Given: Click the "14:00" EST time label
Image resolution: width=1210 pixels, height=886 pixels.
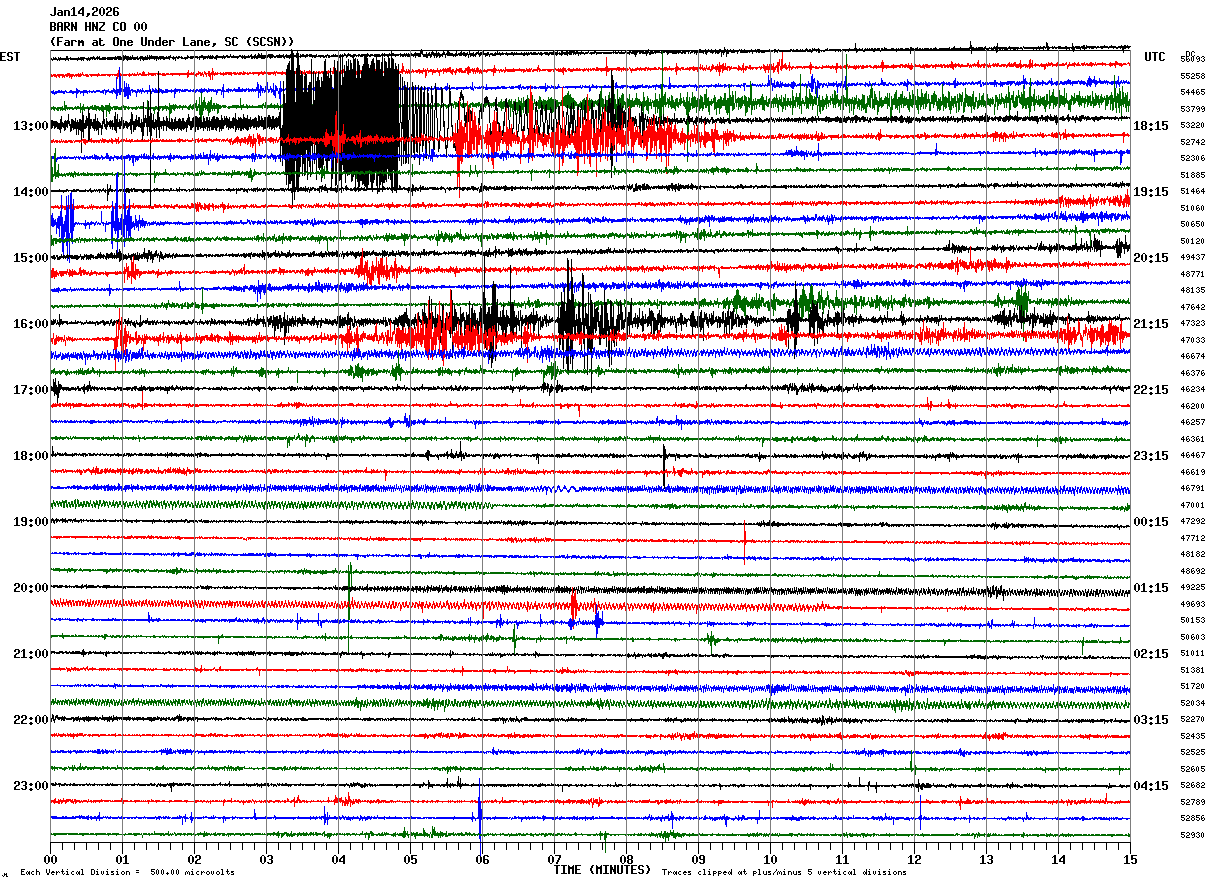Looking at the screenshot, I should (x=30, y=192).
